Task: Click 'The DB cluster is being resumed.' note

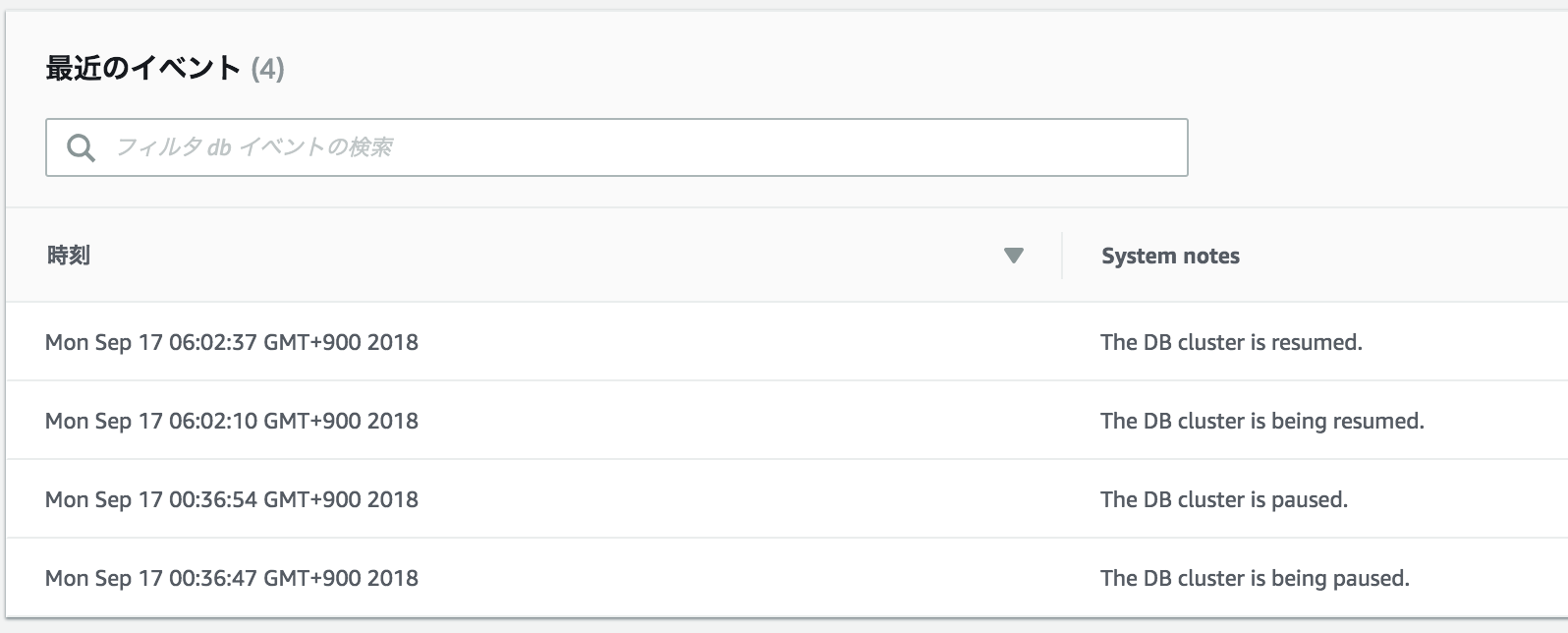Action: (x=1262, y=421)
